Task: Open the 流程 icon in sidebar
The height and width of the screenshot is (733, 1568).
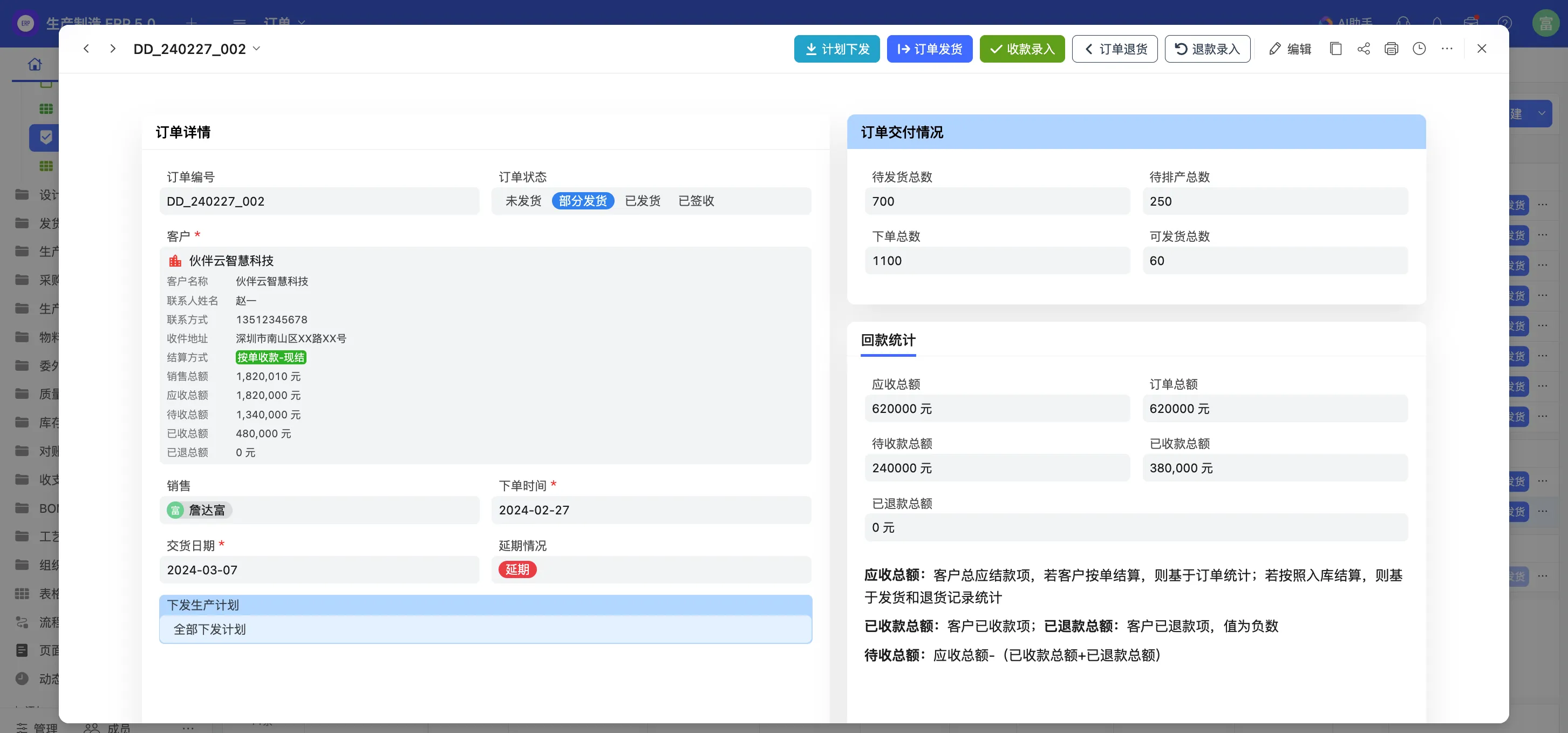Action: pos(22,622)
